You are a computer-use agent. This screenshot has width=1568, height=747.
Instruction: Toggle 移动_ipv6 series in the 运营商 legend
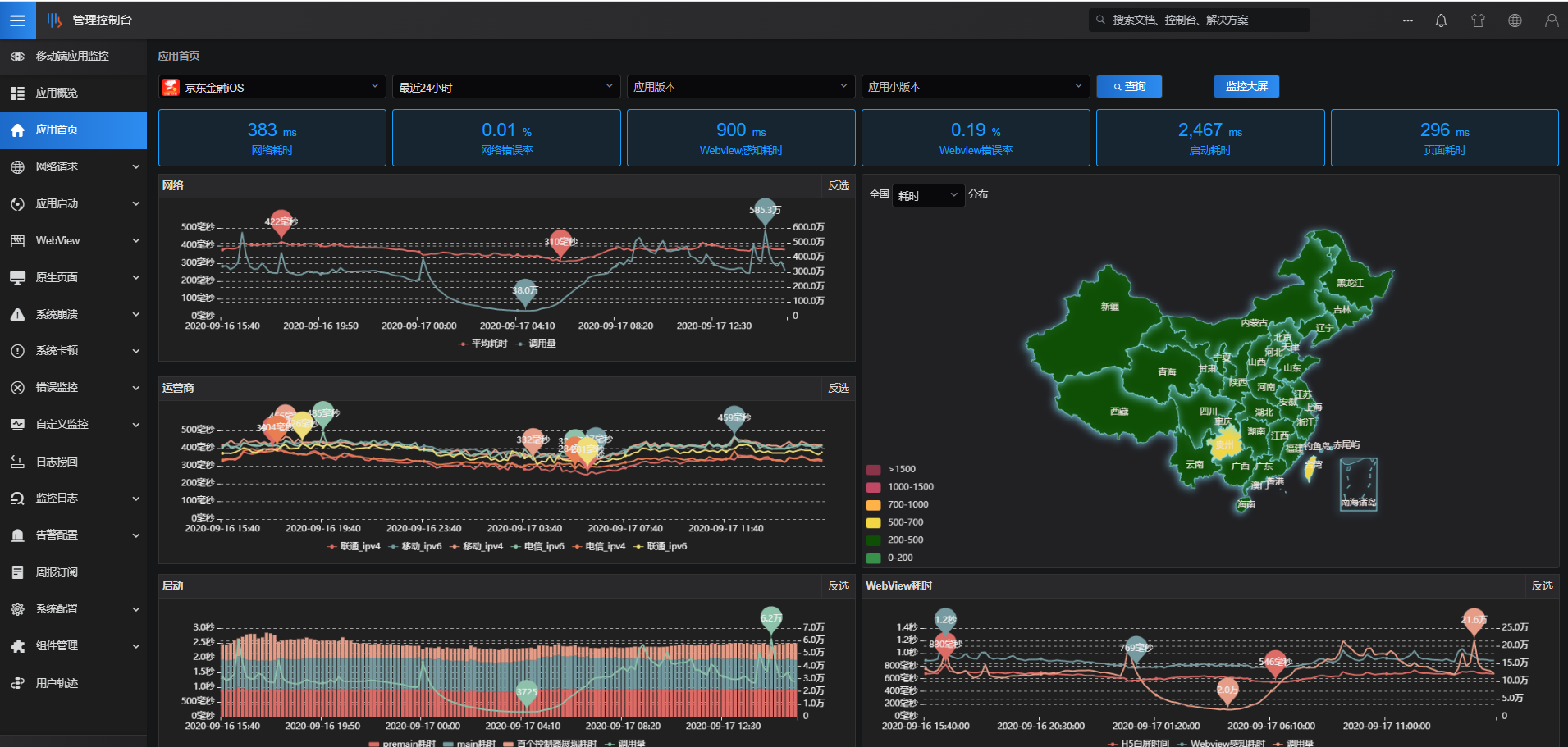tap(415, 546)
